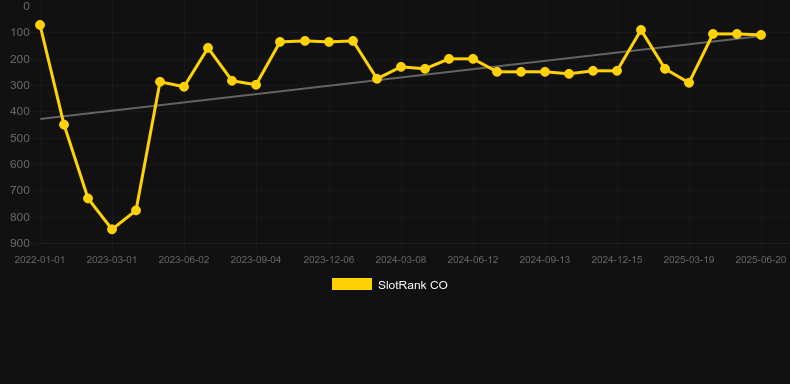Click the 2025-06-20 x-axis date label
Screen dimensions: 790x384
point(761,260)
